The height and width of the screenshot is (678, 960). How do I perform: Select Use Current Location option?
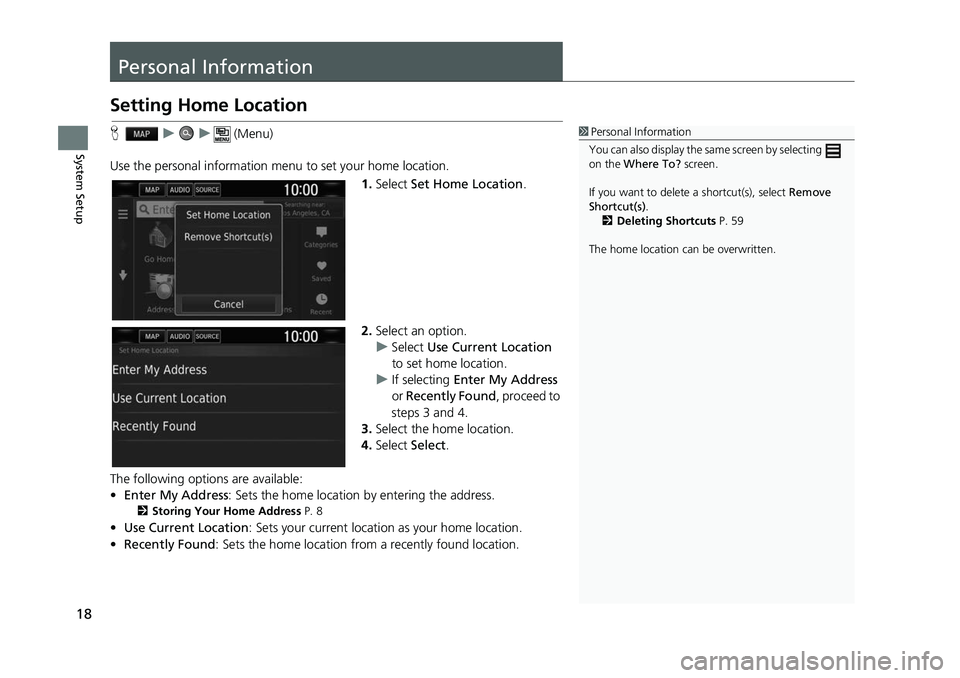(x=227, y=398)
